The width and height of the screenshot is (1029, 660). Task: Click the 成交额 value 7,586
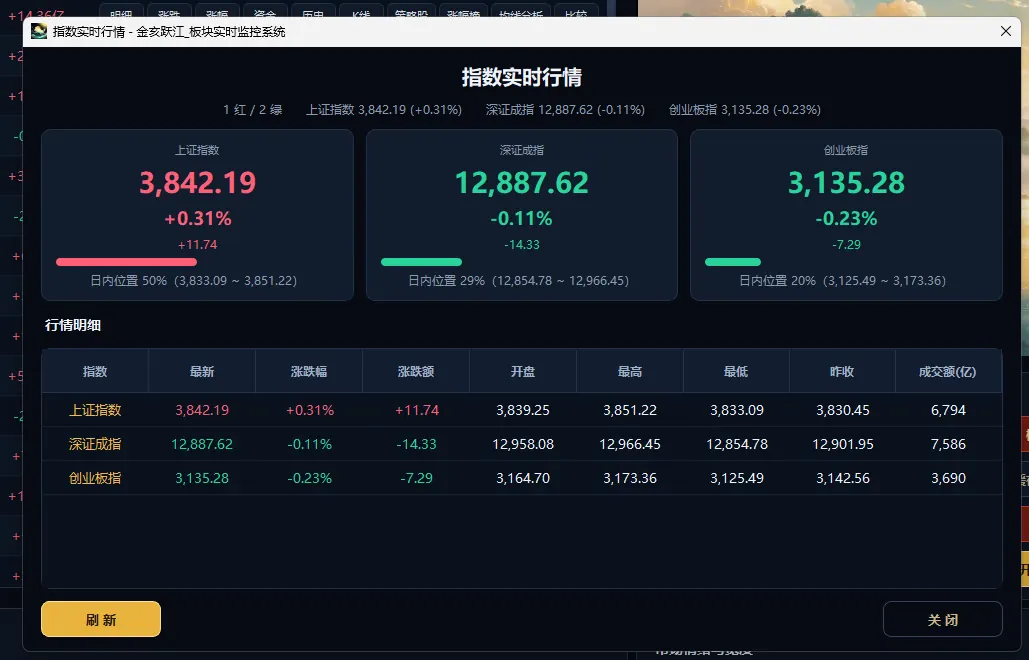948,444
